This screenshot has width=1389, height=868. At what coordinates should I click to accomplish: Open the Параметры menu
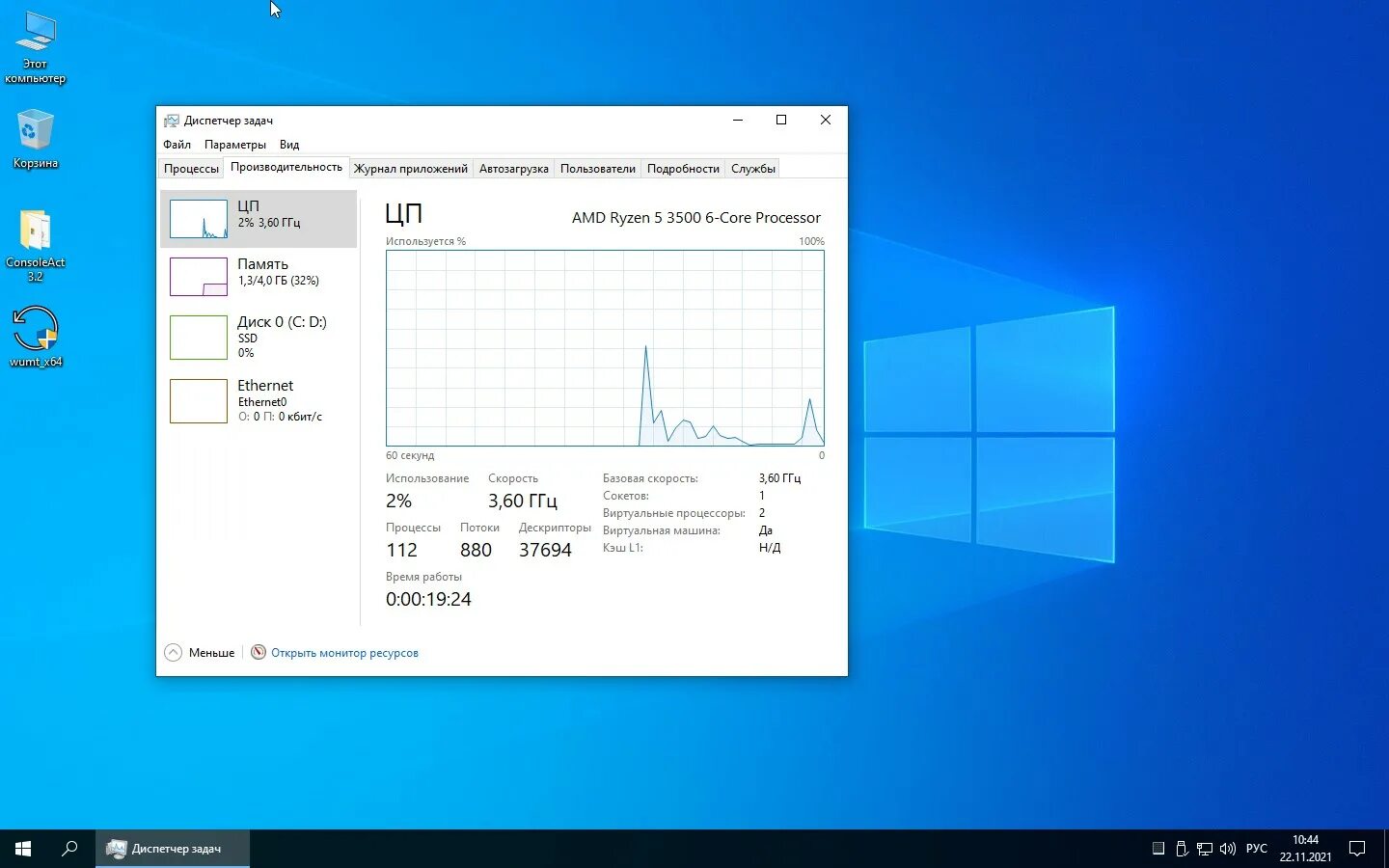tap(235, 145)
